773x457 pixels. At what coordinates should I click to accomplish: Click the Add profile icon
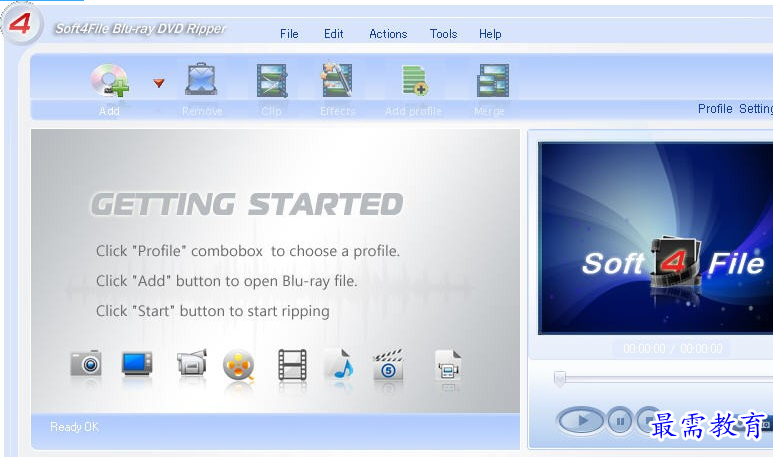point(414,80)
